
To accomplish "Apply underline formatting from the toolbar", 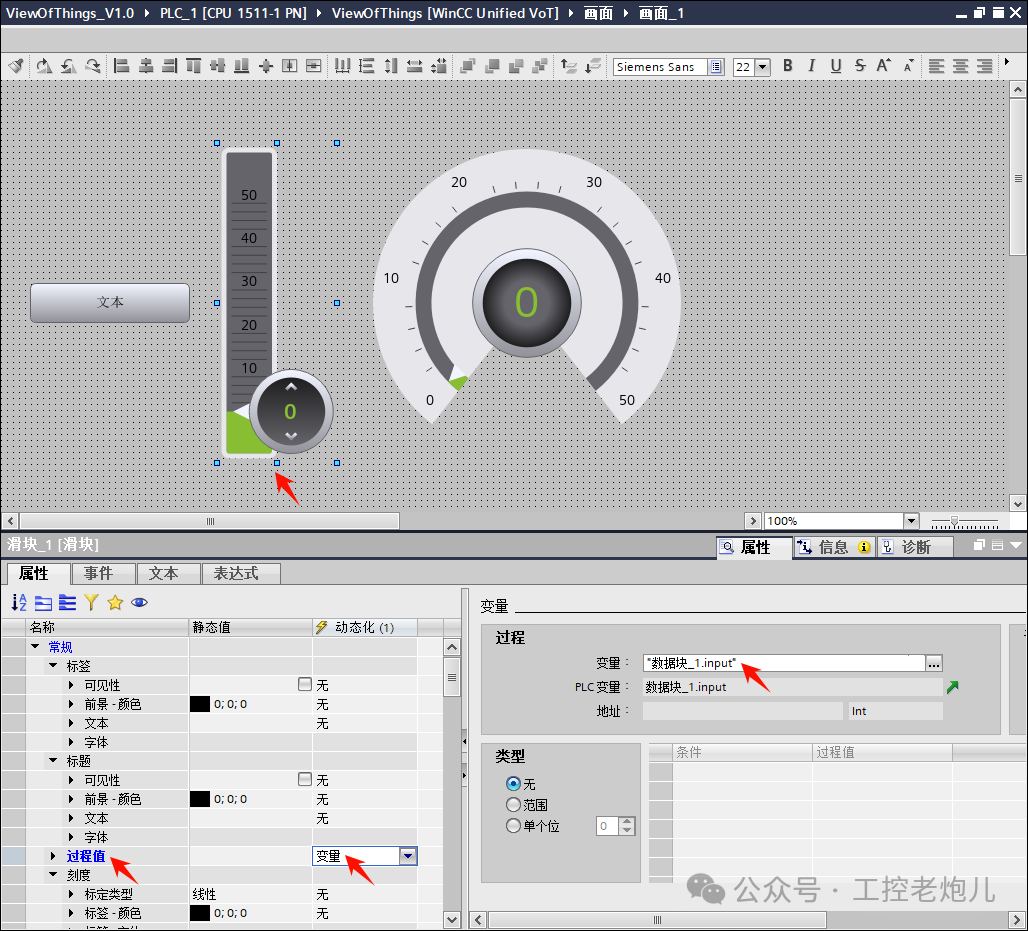I will (x=835, y=66).
